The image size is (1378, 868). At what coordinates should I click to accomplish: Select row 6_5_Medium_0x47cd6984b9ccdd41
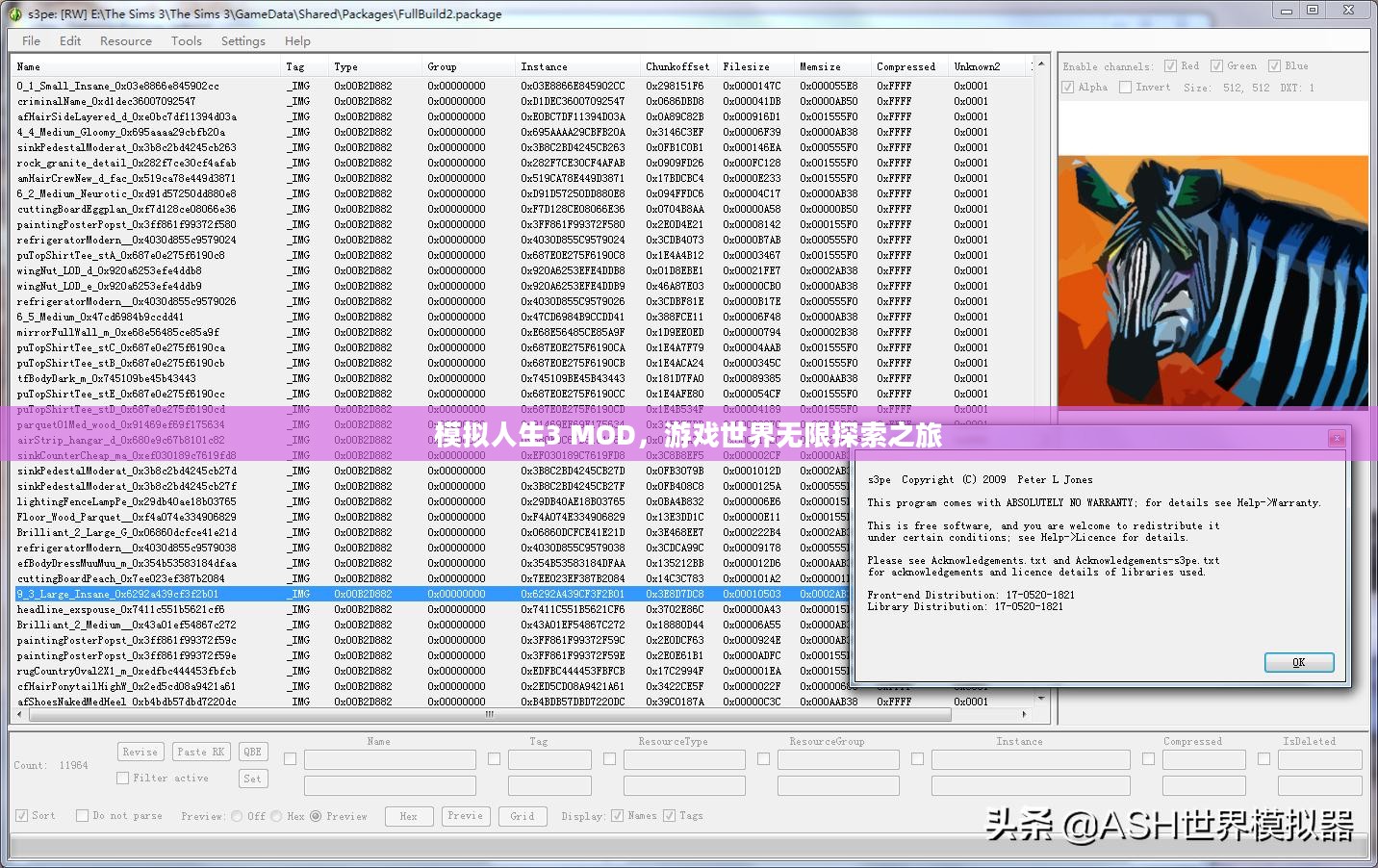(523, 317)
